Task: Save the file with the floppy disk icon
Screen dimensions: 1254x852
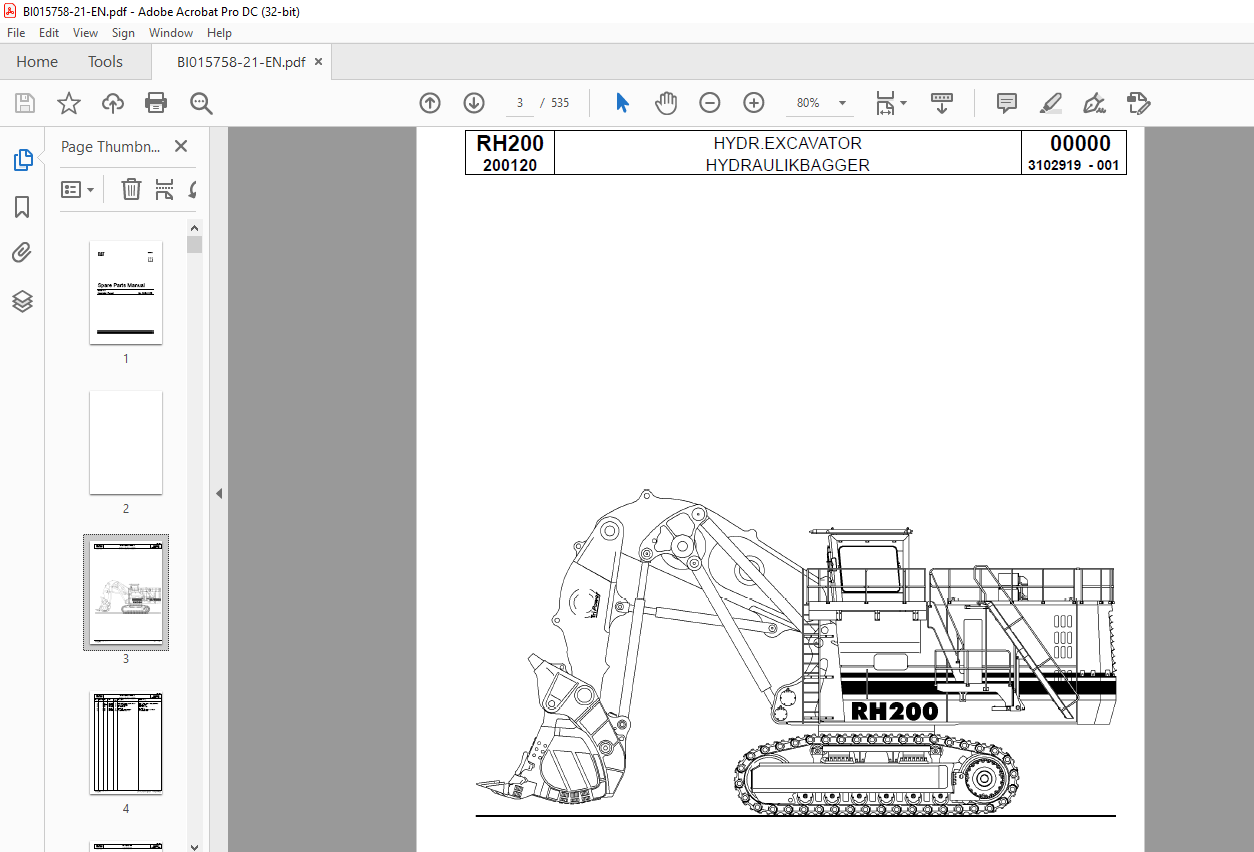Action: click(x=25, y=103)
